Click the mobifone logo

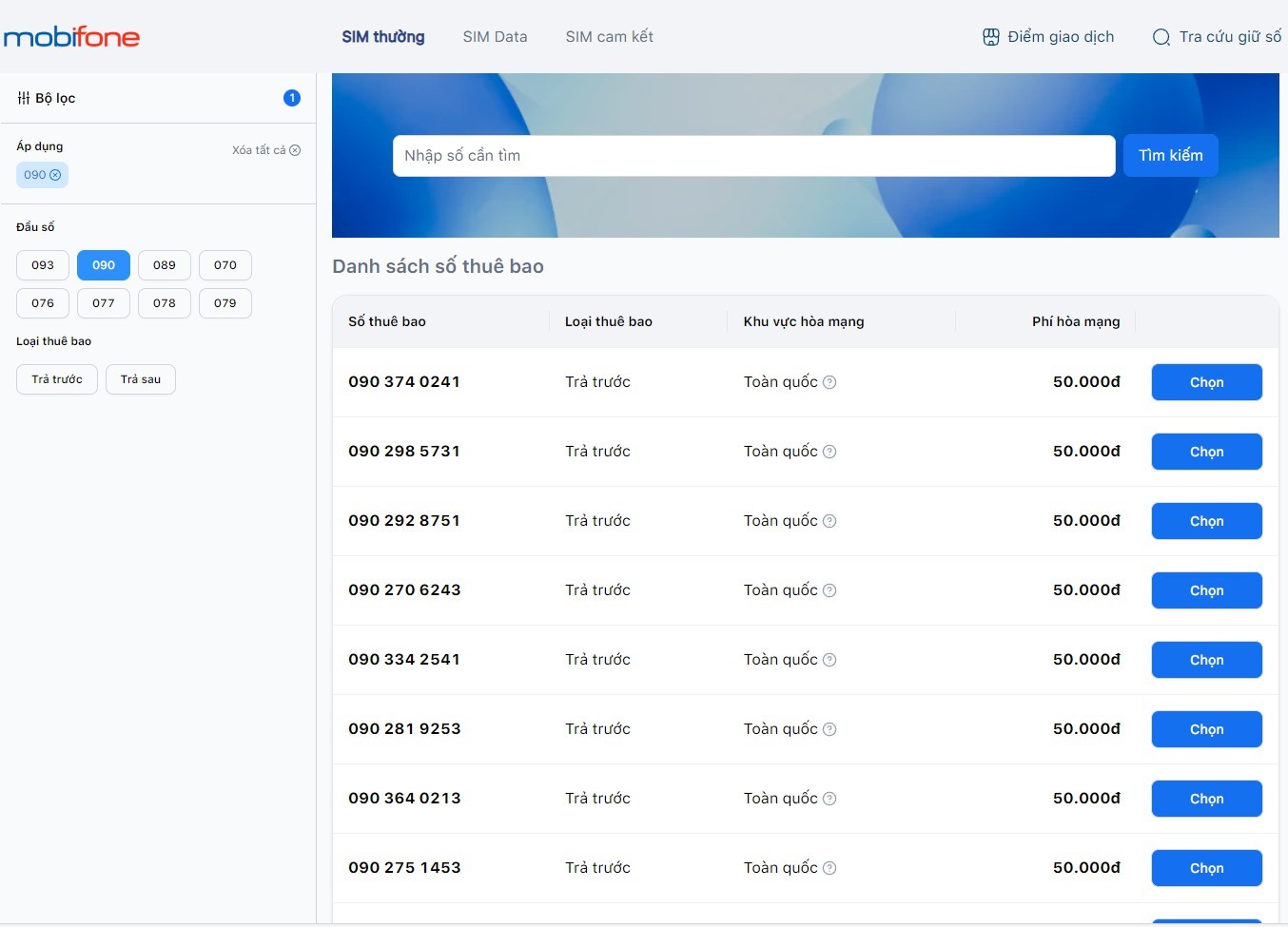[x=71, y=36]
